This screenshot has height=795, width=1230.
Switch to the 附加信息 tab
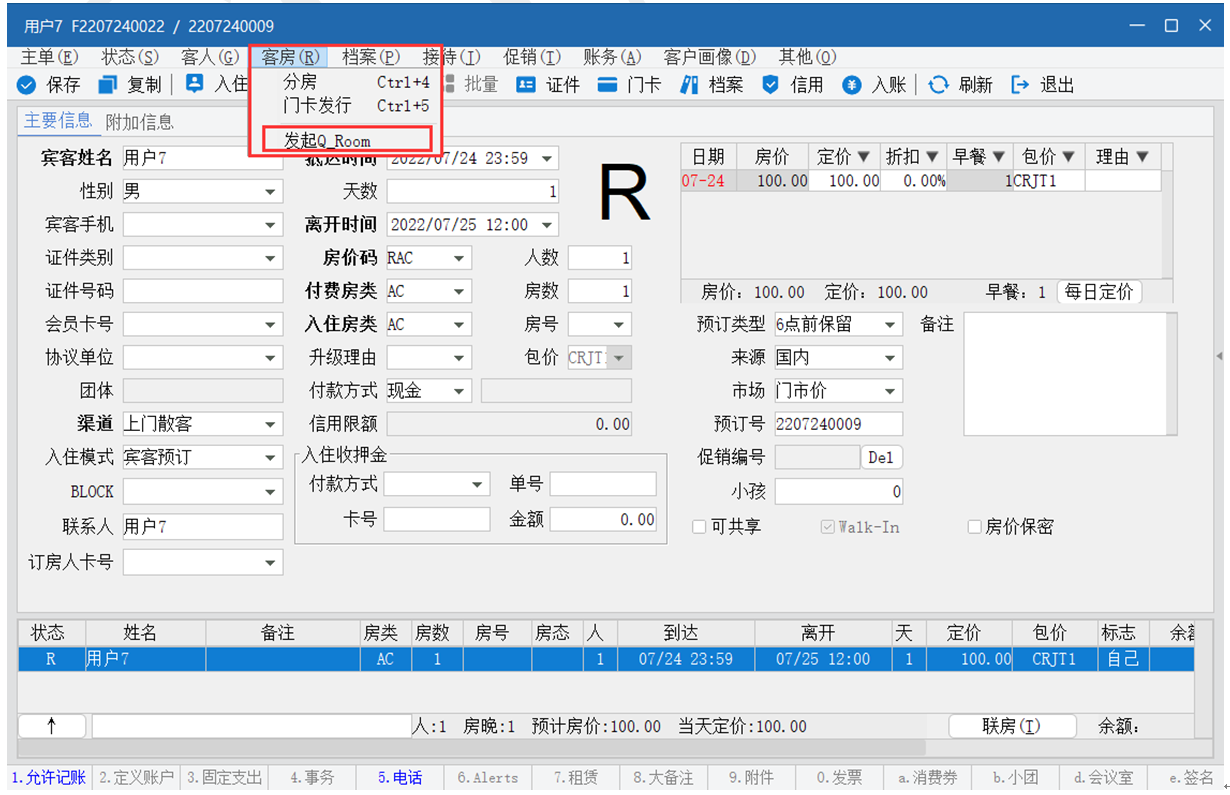pyautogui.click(x=140, y=122)
